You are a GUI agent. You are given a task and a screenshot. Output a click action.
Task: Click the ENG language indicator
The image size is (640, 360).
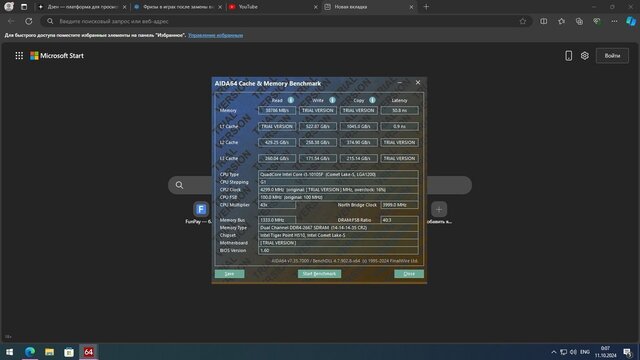[585, 352]
